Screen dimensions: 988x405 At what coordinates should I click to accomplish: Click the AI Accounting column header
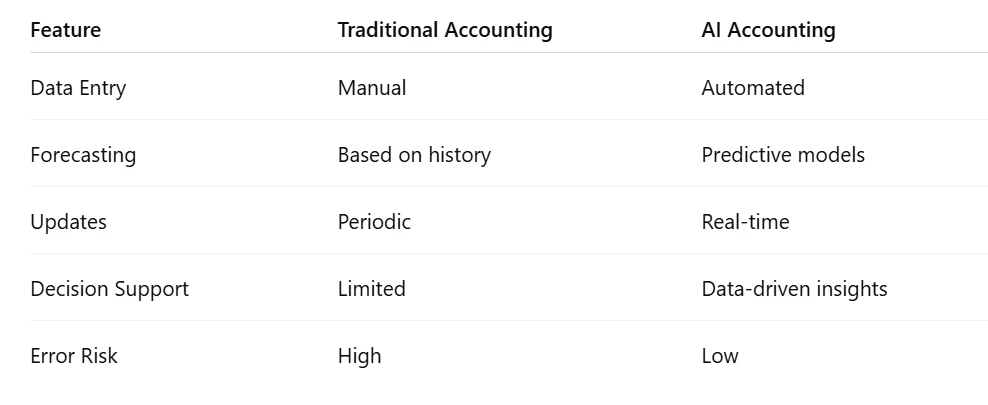pyautogui.click(x=768, y=30)
